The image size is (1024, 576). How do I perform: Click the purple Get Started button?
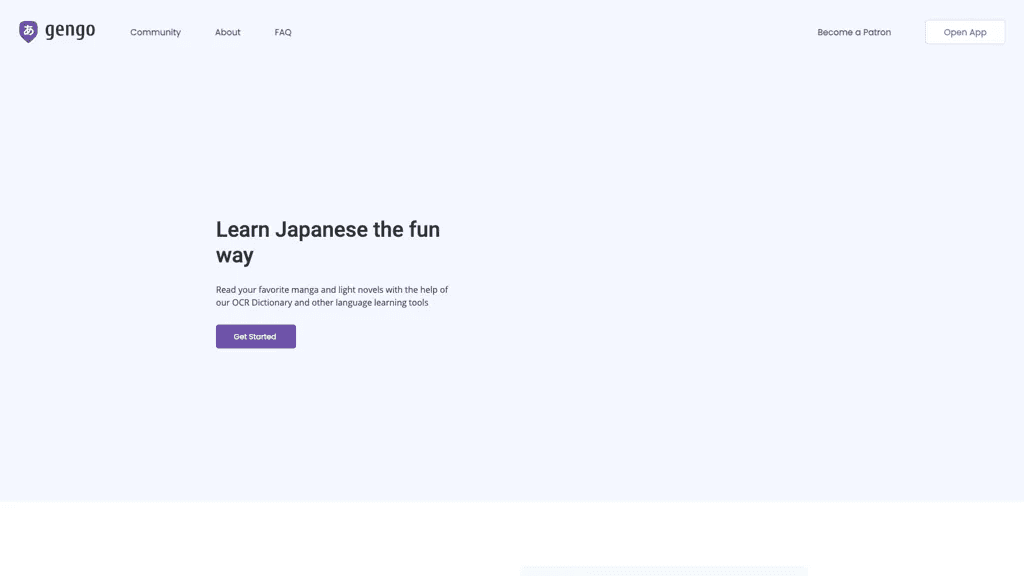coord(256,336)
